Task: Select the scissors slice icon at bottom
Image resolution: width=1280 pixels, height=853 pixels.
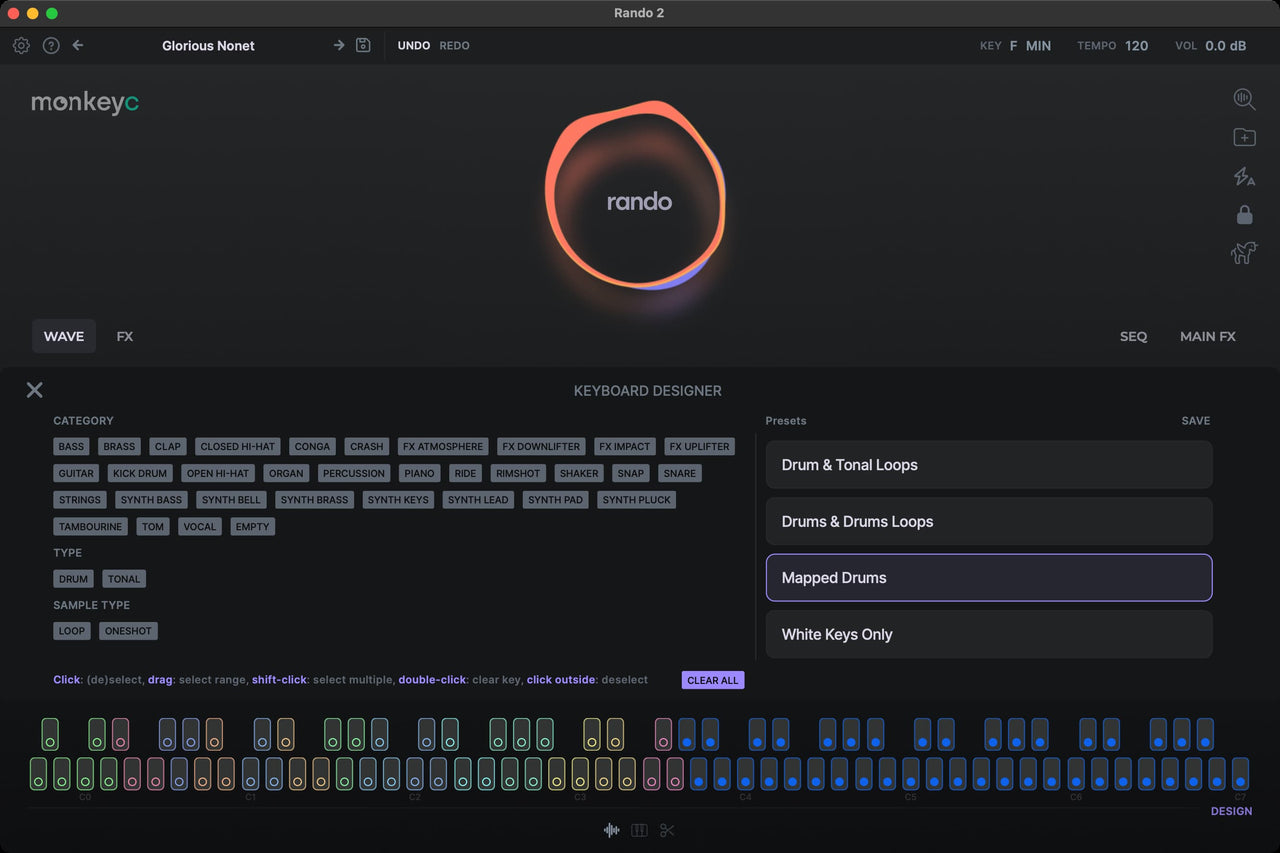Action: pyautogui.click(x=668, y=830)
